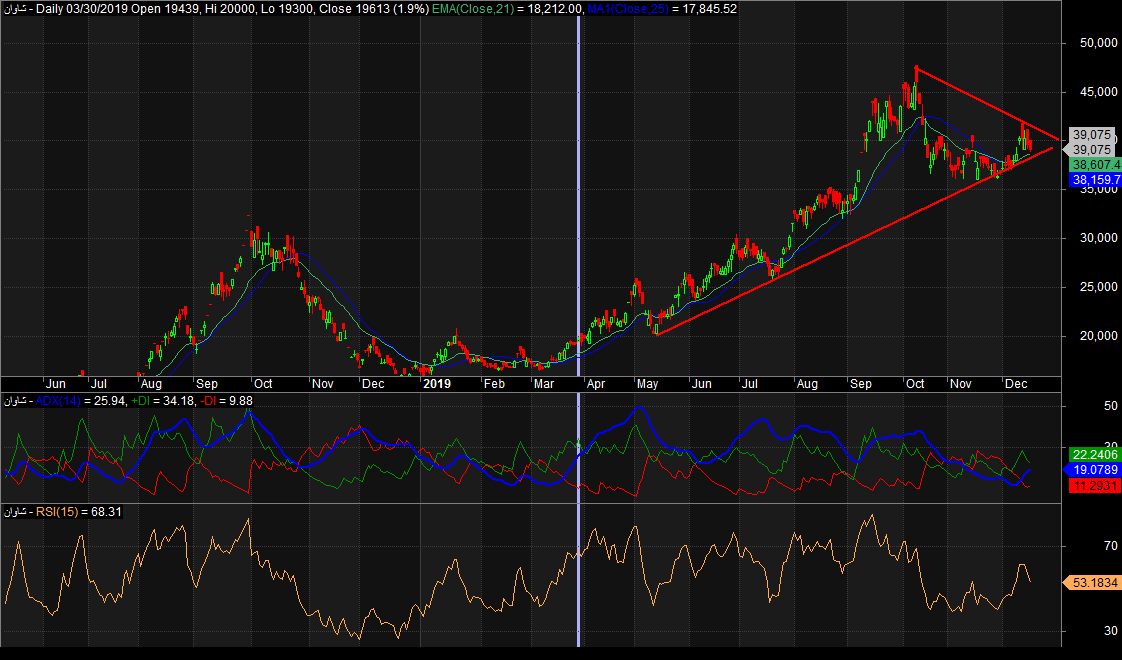Click the 30,000 price axis label
Image resolution: width=1122 pixels, height=660 pixels.
pos(1098,238)
